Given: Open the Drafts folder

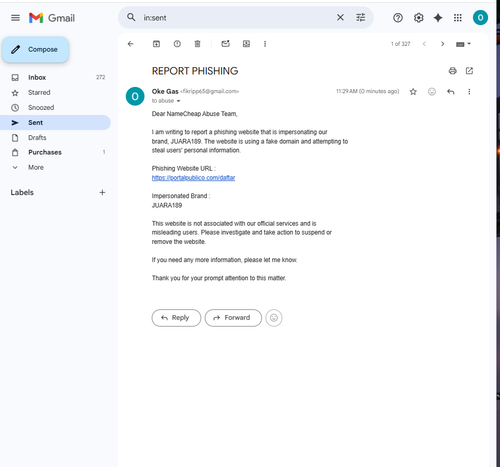Looking at the screenshot, I should [55, 137].
